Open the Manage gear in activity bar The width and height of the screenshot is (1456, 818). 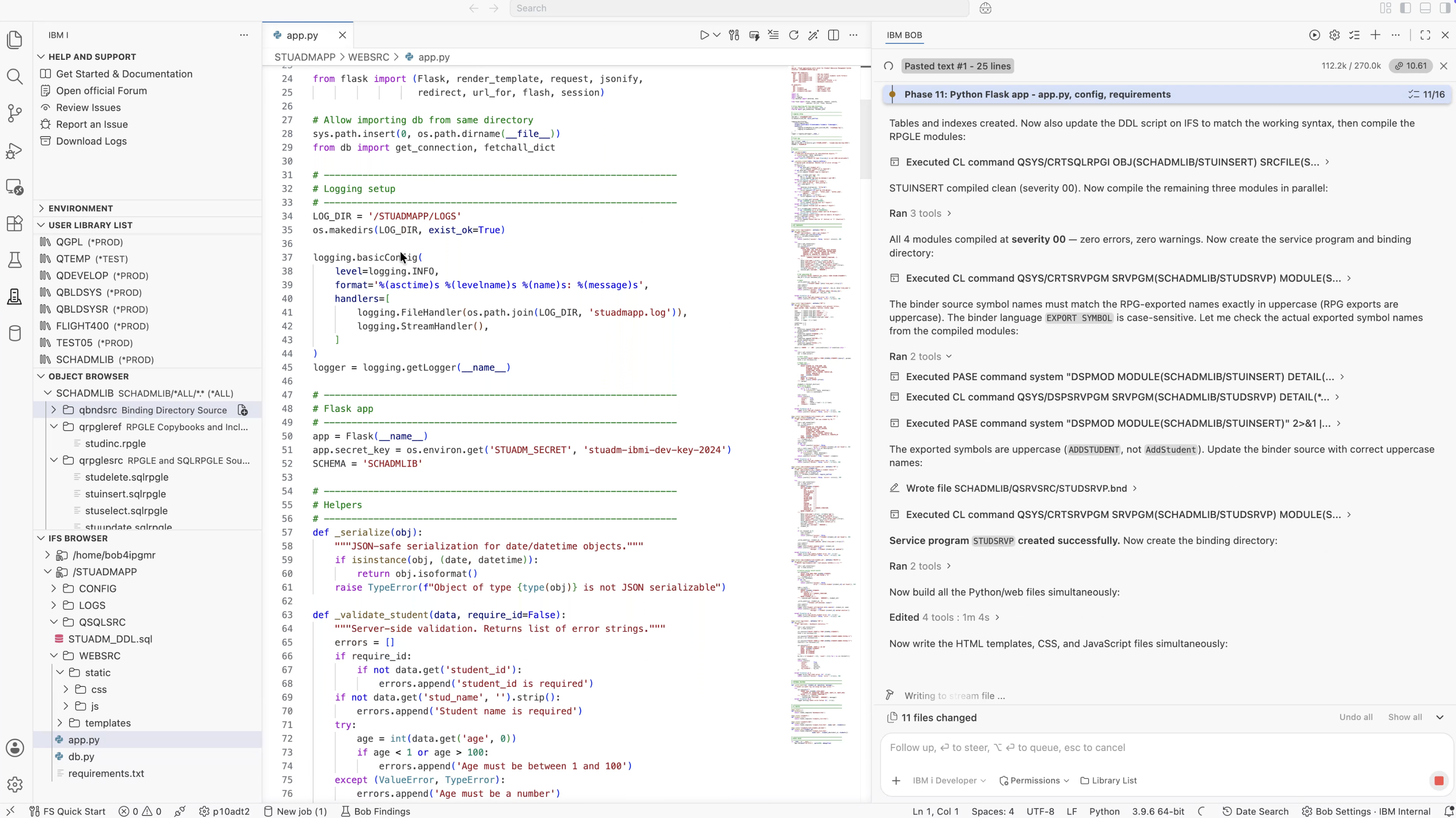[15, 784]
